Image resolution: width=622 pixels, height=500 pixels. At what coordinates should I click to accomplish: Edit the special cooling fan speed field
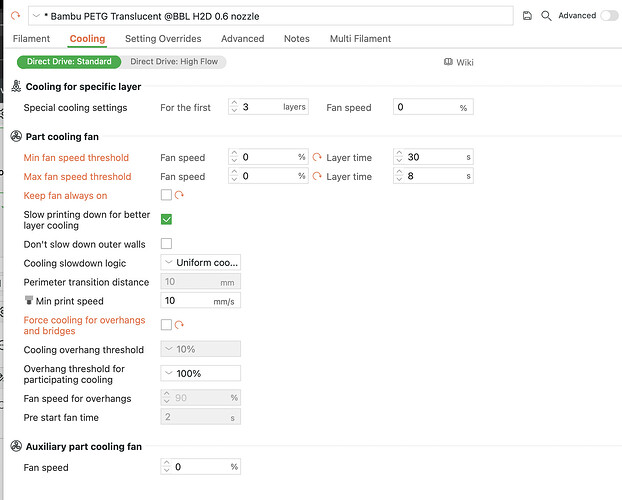coord(433,107)
